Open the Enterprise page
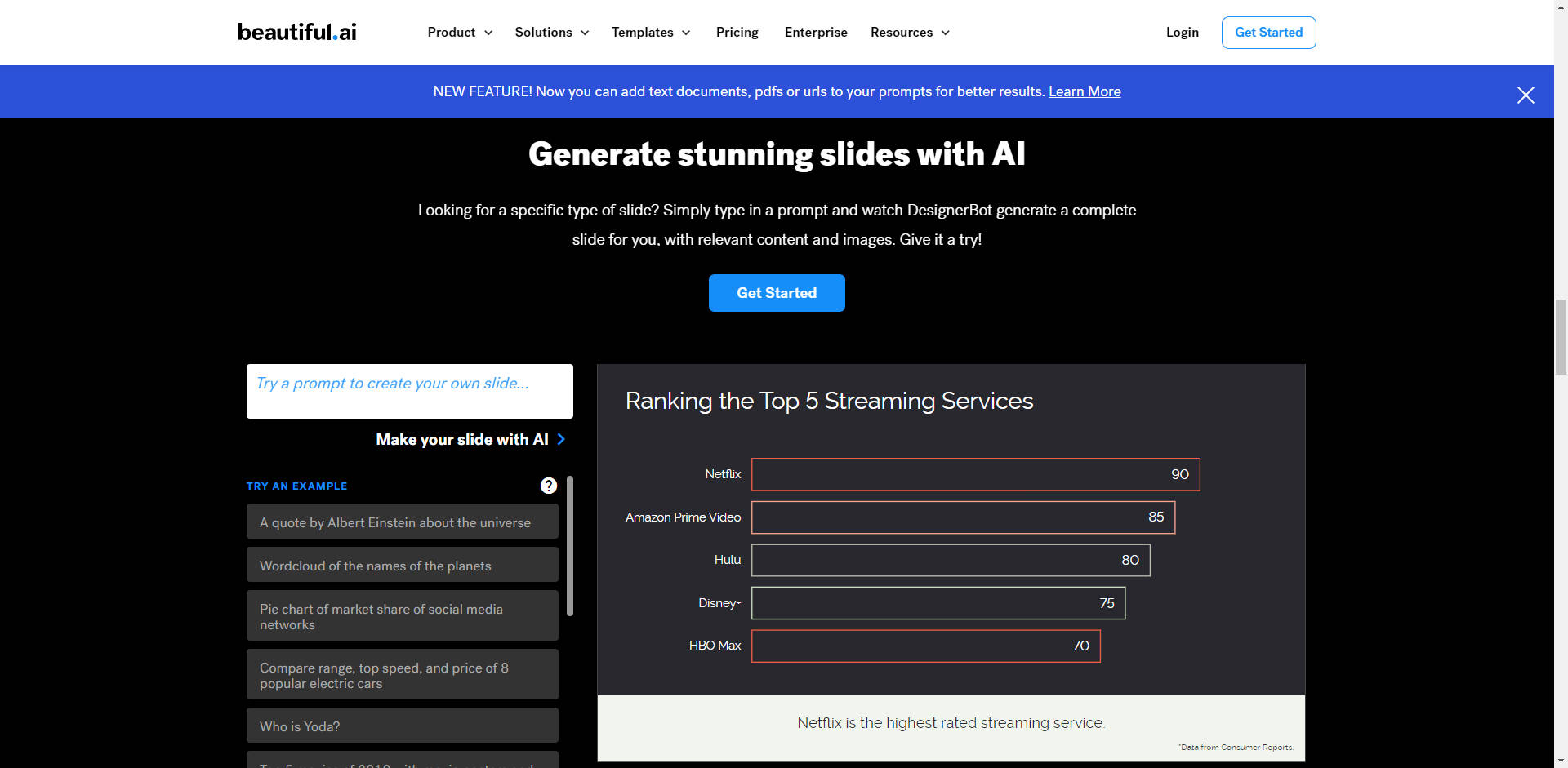Viewport: 1568px width, 768px height. pos(816,32)
